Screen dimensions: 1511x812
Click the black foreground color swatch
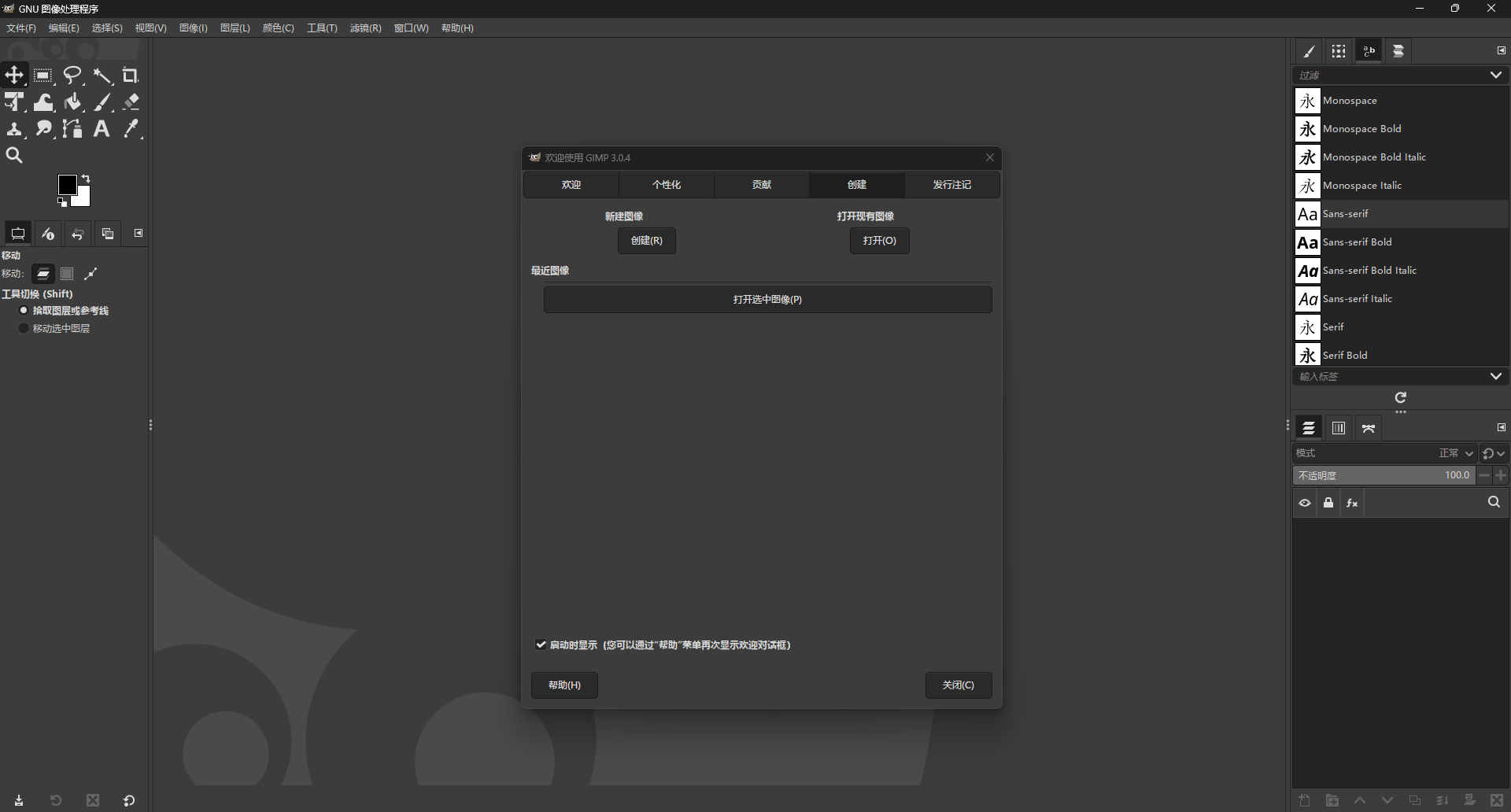[67, 183]
